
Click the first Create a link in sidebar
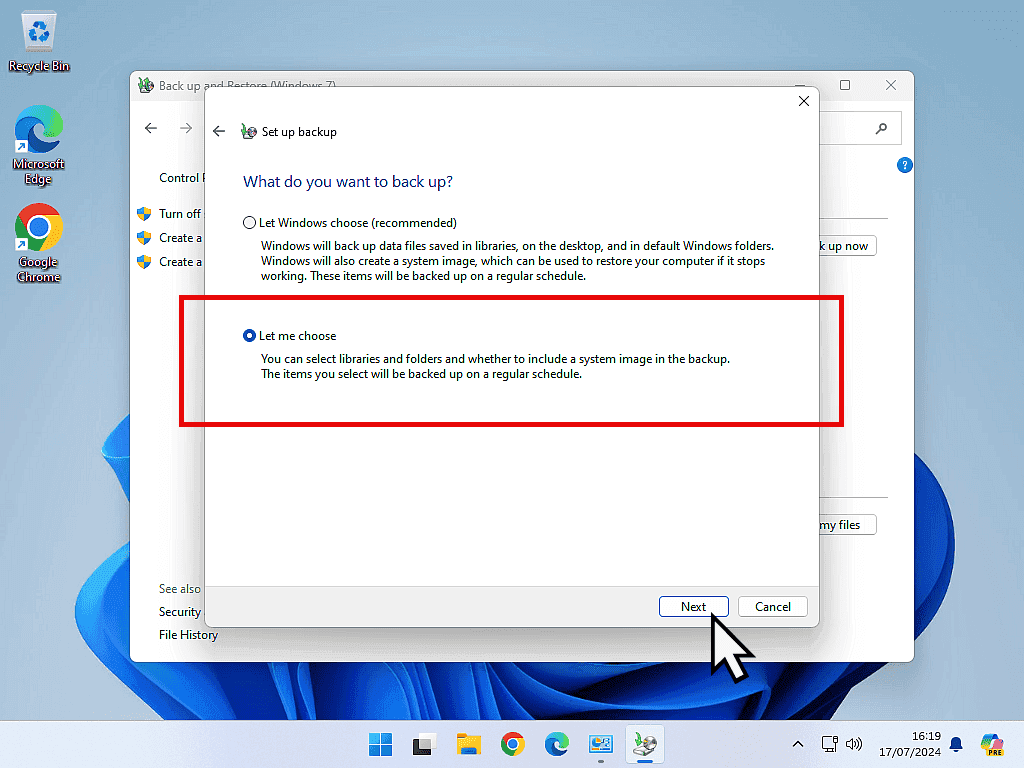click(x=180, y=238)
